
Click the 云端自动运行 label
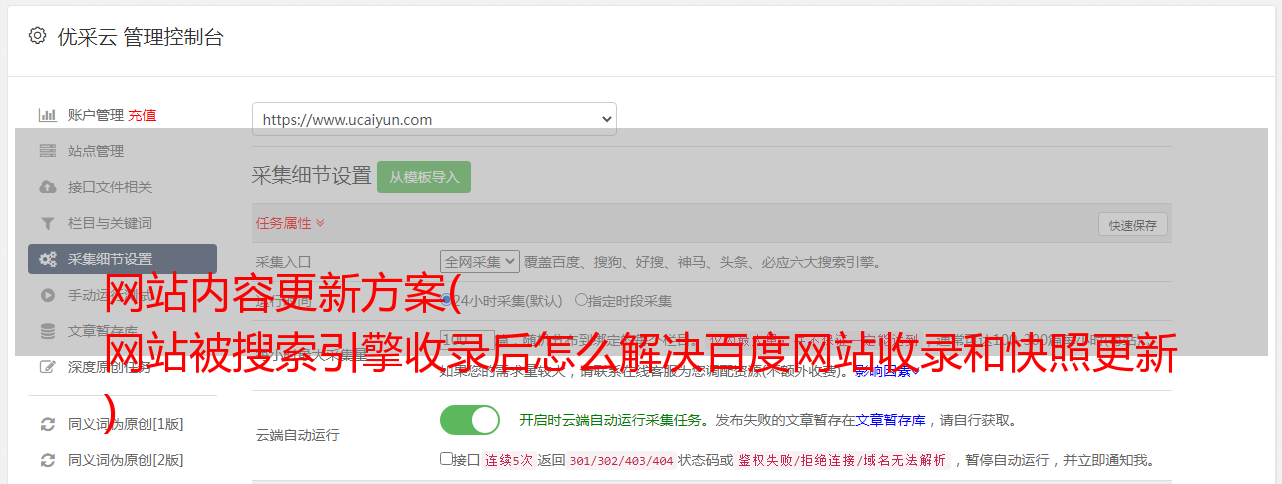[297, 435]
